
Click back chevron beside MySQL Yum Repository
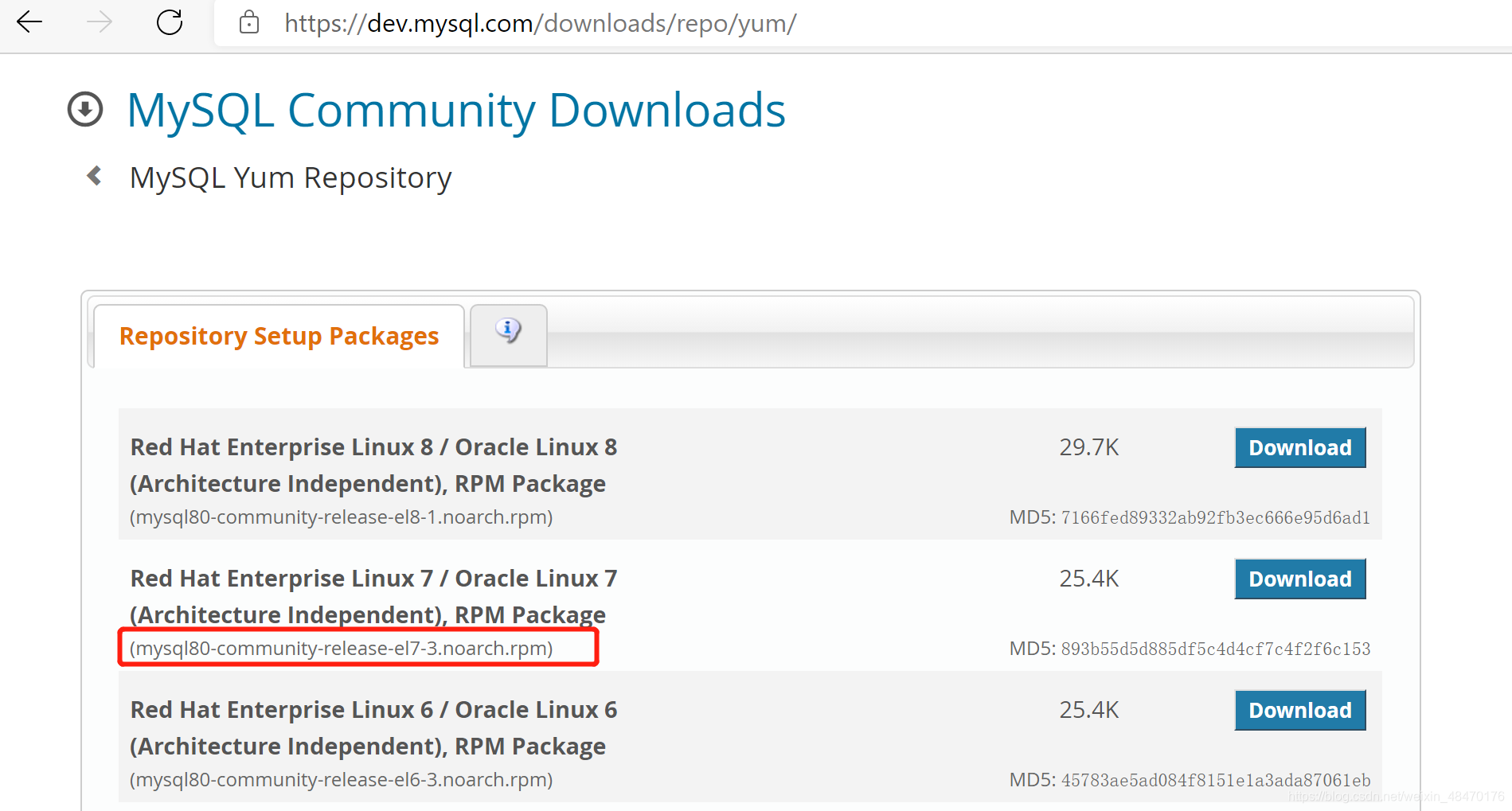tap(94, 177)
